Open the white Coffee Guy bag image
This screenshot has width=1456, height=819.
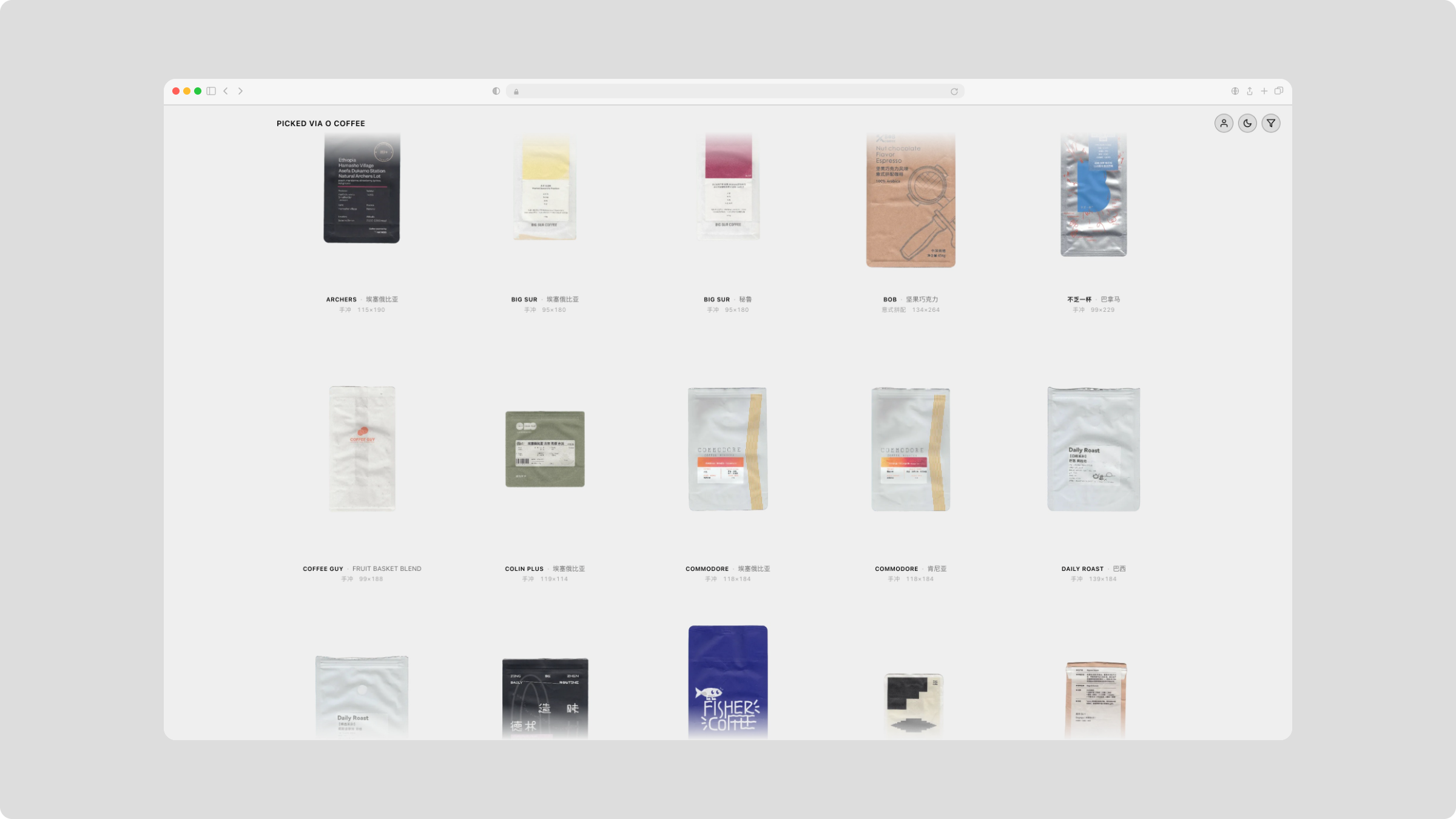pos(362,448)
